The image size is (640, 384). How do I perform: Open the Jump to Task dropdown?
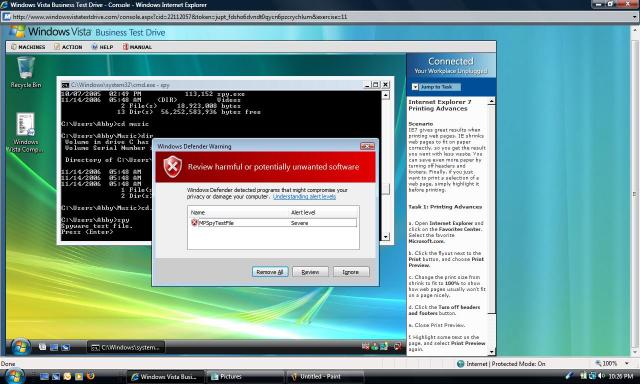coord(436,87)
